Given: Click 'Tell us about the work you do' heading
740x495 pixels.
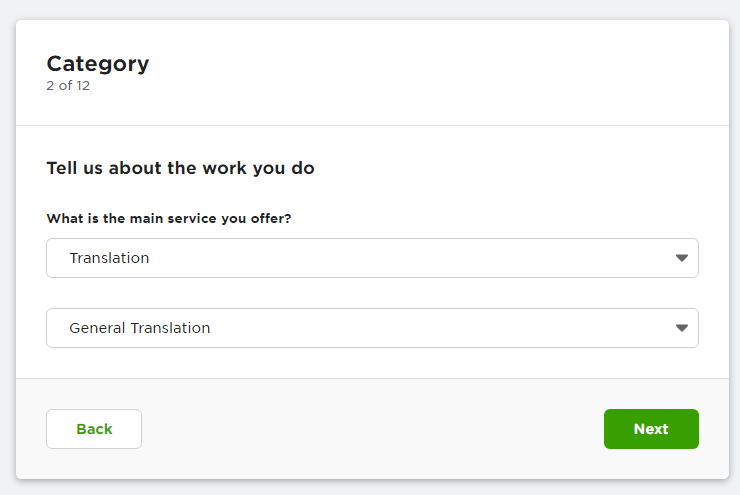Looking at the screenshot, I should coord(180,168).
